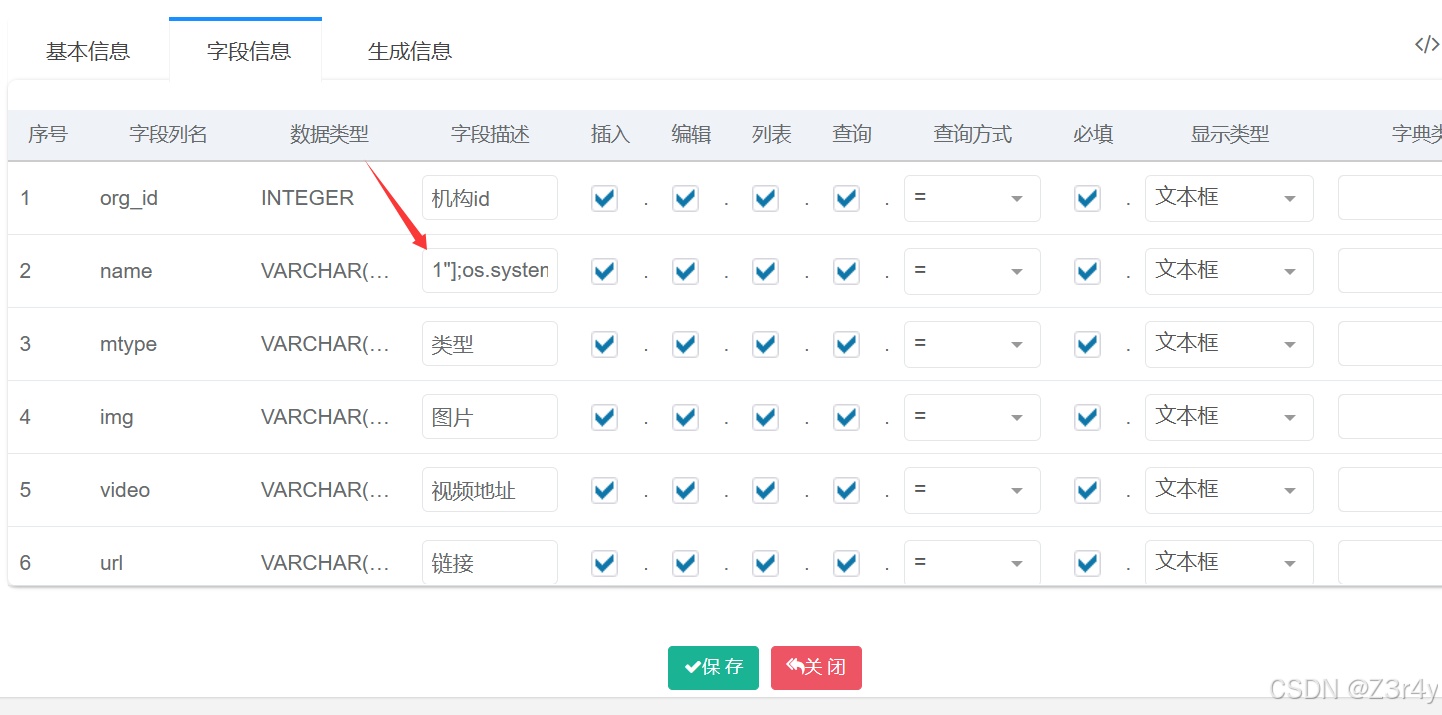
Task: Click the green 保存 button
Action: tap(713, 667)
